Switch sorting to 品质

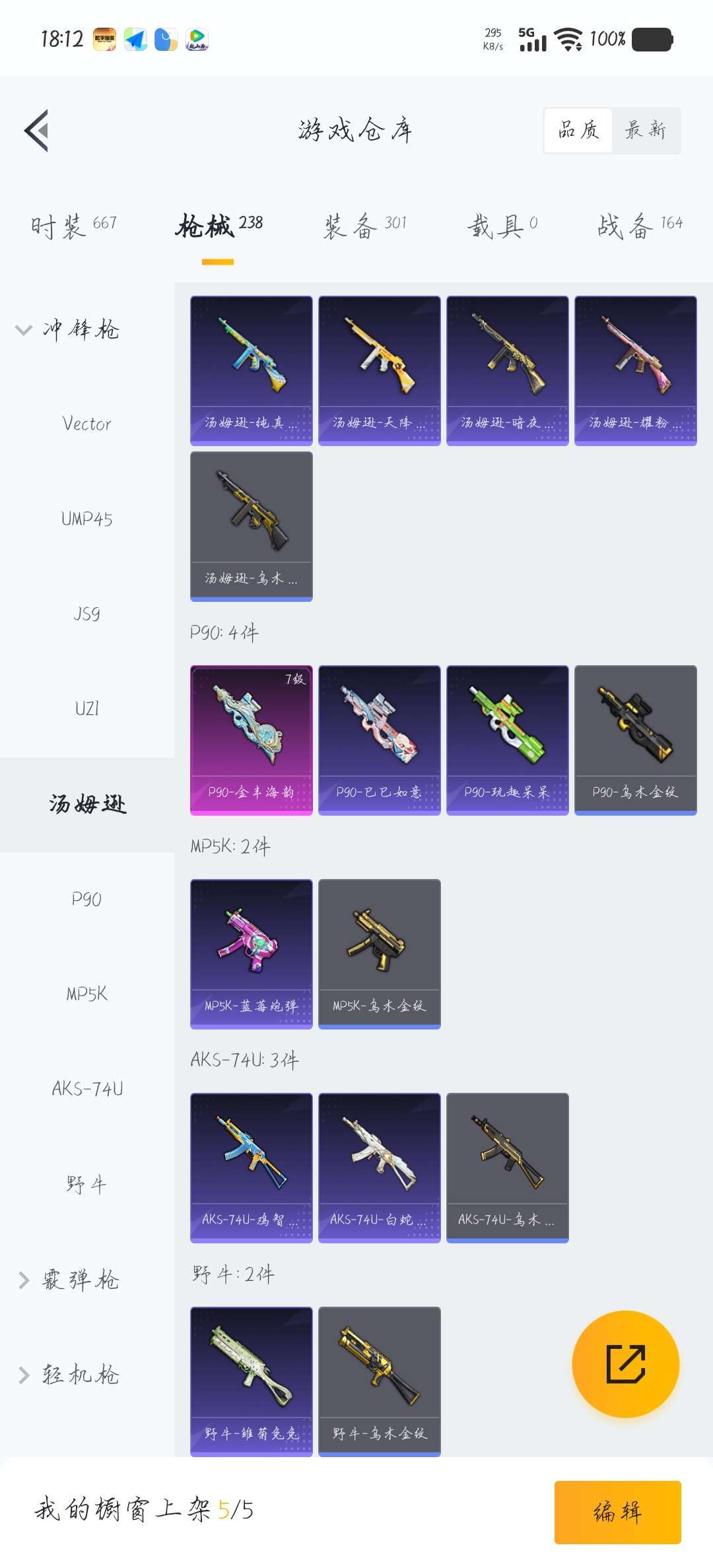578,130
